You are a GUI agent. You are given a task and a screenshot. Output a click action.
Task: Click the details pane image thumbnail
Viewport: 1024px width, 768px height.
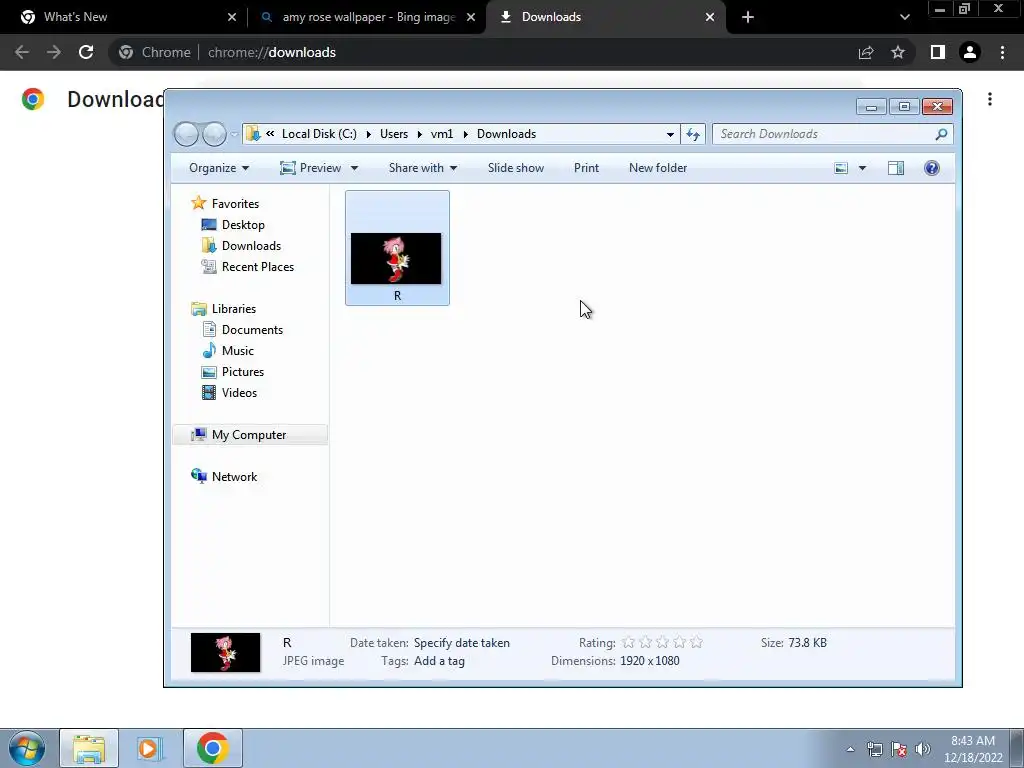(x=225, y=652)
